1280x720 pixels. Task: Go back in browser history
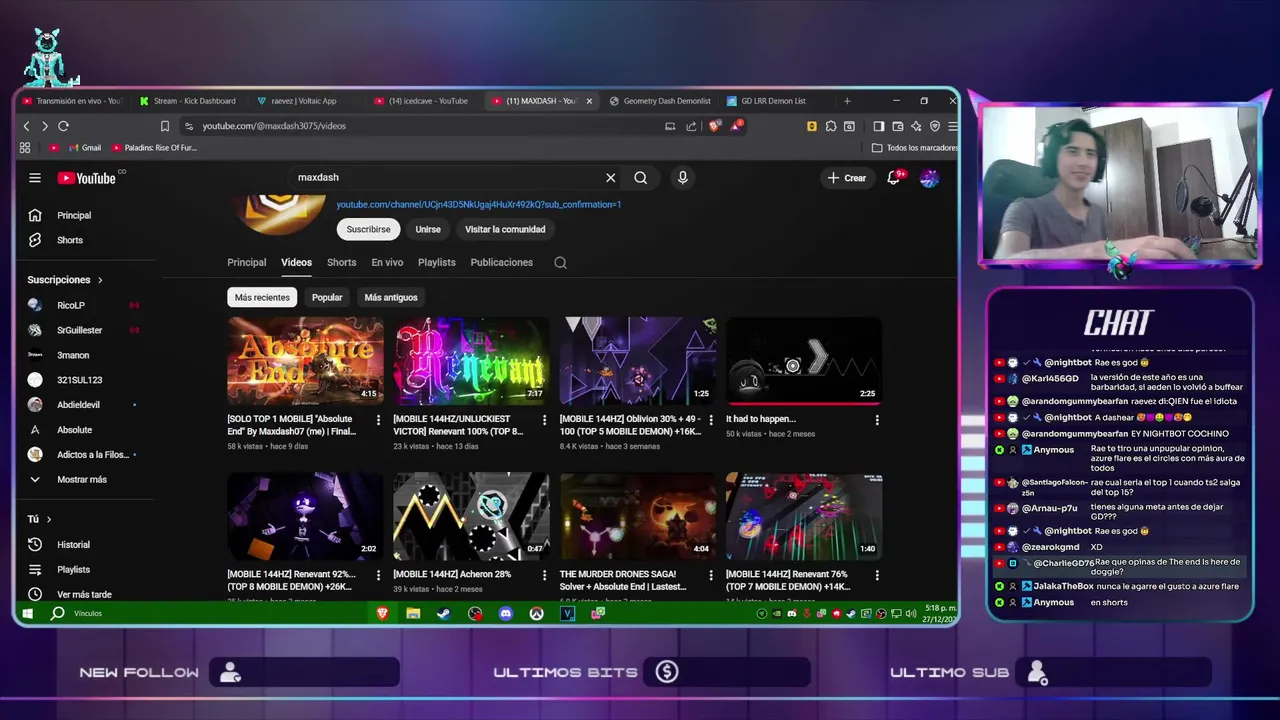(27, 126)
